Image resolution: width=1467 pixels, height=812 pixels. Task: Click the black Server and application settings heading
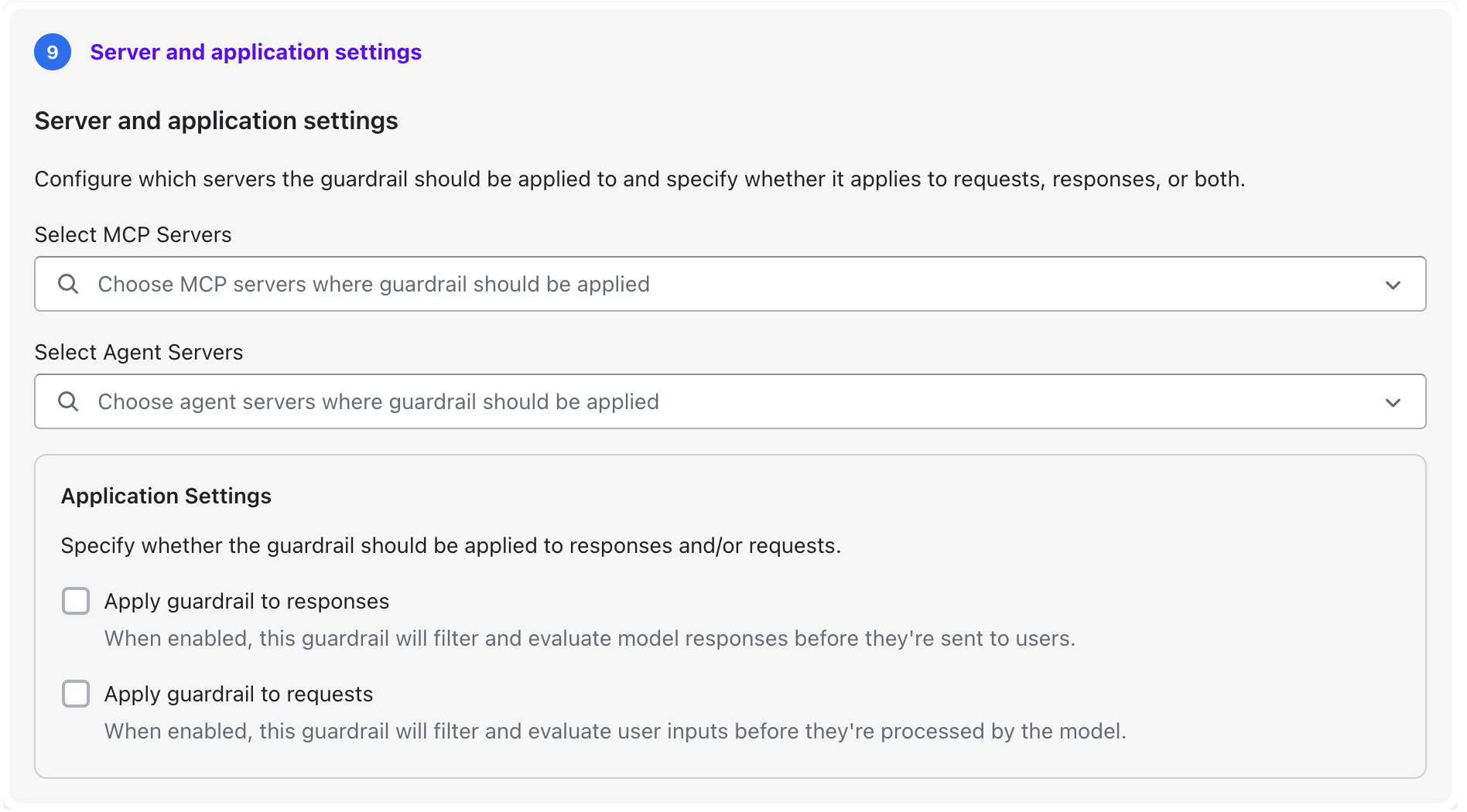pos(216,121)
